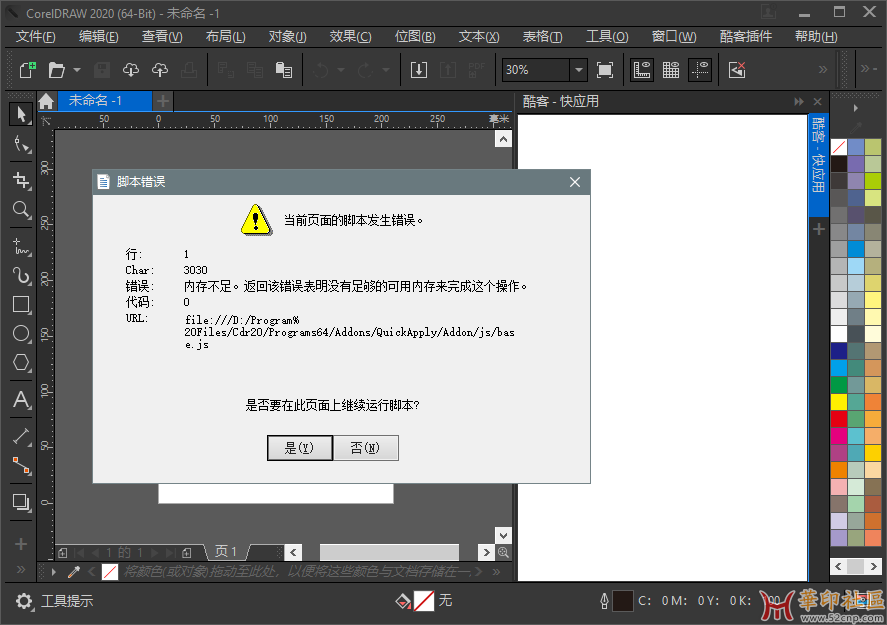Click the 页 1 page tab
The width and height of the screenshot is (887, 625).
[226, 551]
